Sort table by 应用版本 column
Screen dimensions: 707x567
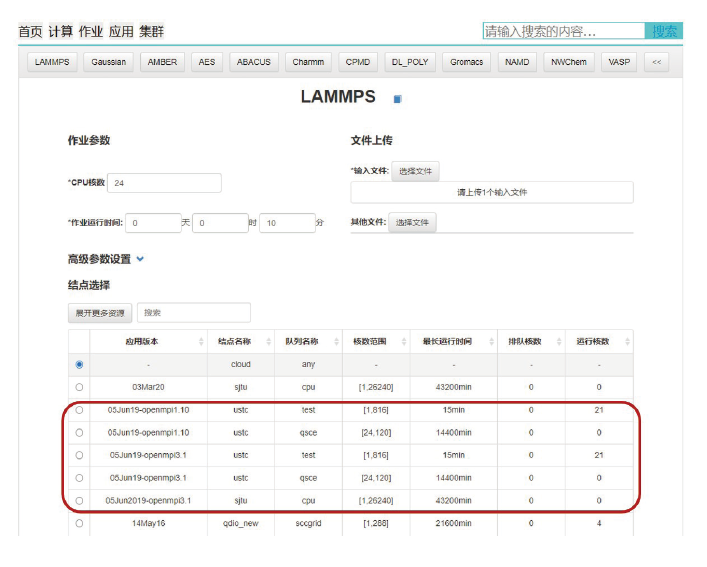[x=201, y=342]
